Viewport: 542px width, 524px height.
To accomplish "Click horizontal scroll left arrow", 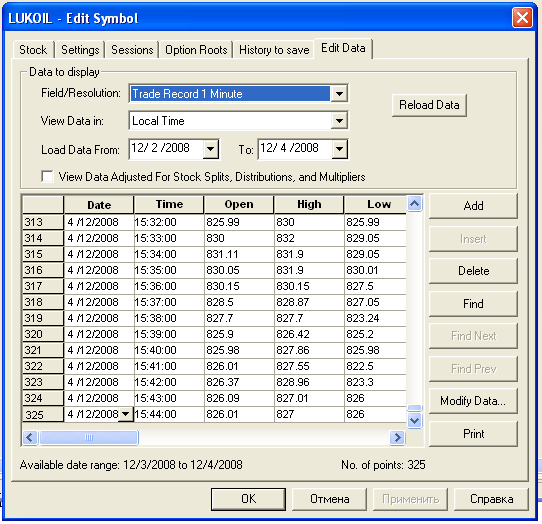I will pos(30,438).
